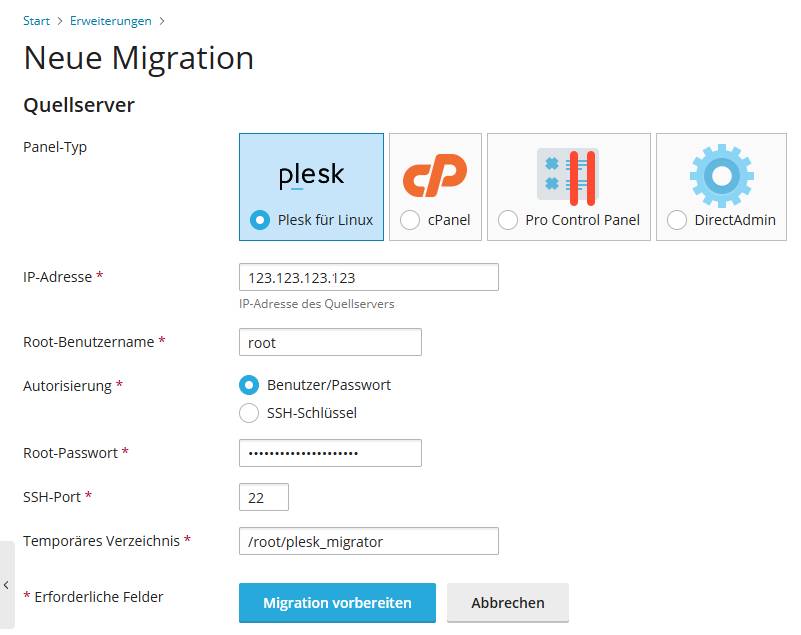Enable Benutzer/Passwort authorization
This screenshot has height=635, width=801.
point(250,385)
